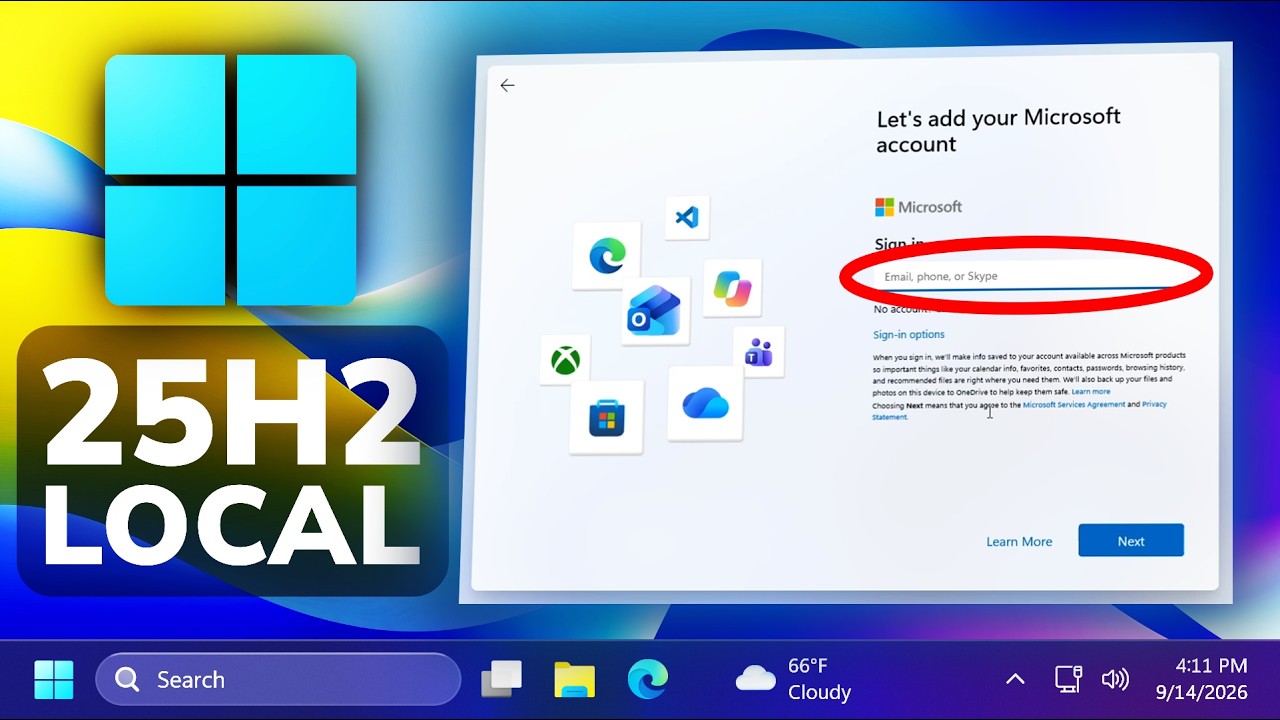Click the back arrow in setup window
1280x720 pixels.
[507, 86]
